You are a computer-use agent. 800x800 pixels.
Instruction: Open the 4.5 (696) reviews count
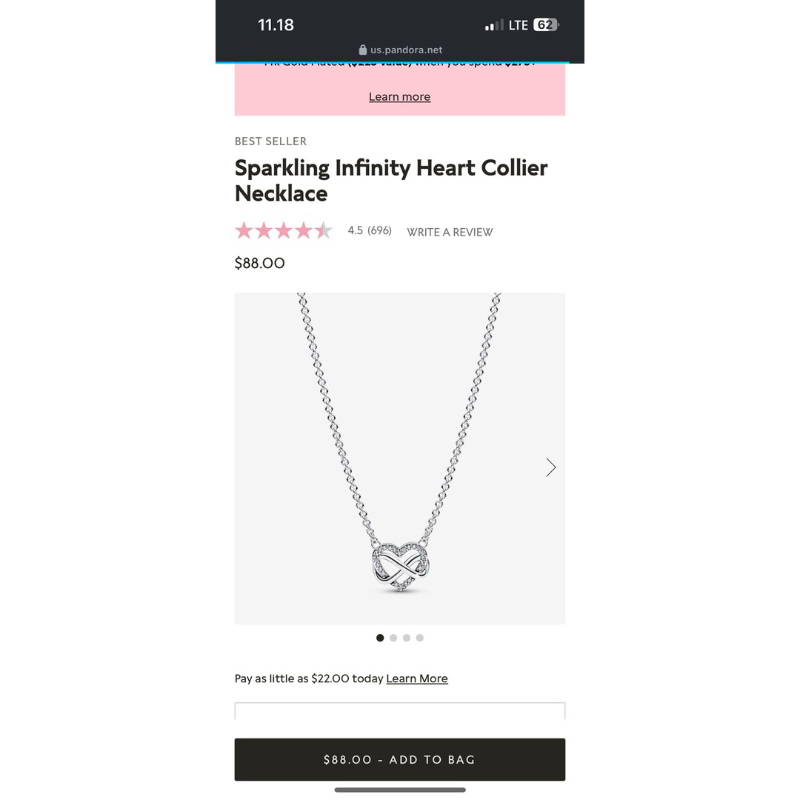(369, 231)
